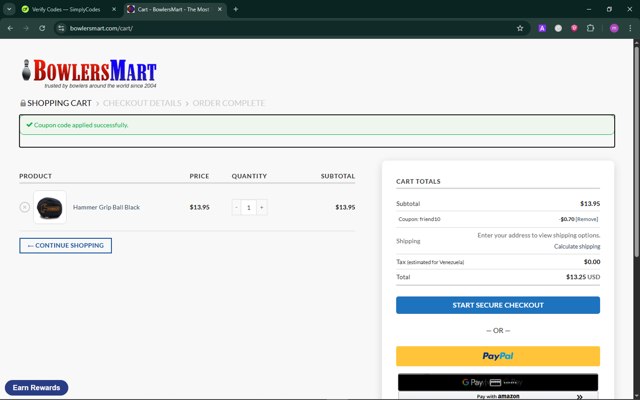
Task: Click the $13.25 total amount
Action: point(576,277)
